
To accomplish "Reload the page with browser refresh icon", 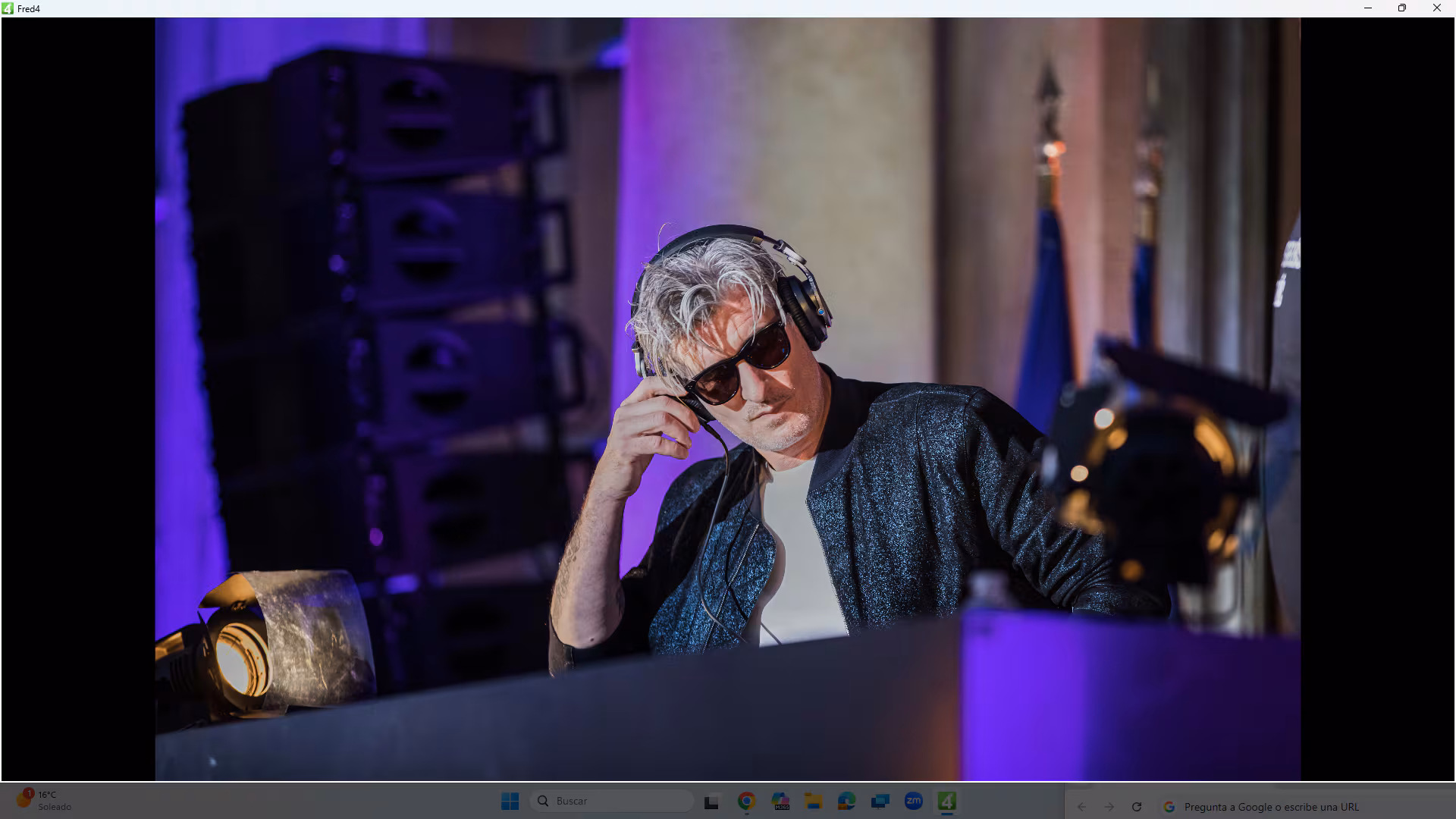I will pyautogui.click(x=1136, y=807).
